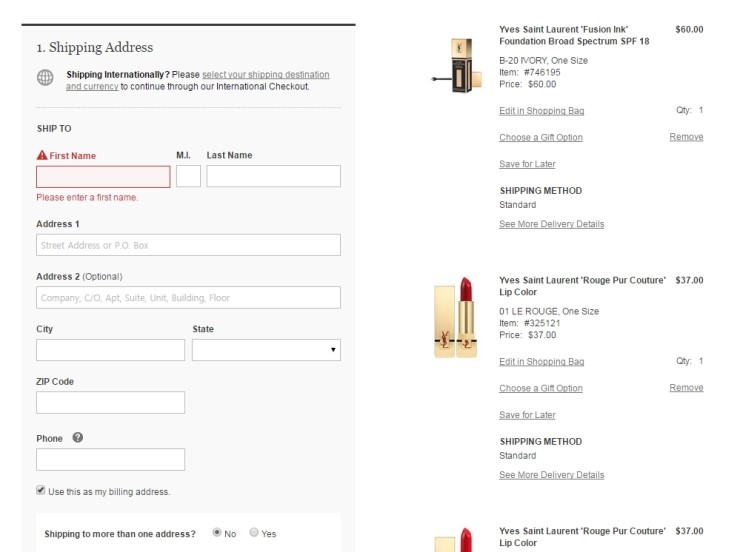The image size is (740, 552).
Task: Toggle Use this as my billing address
Action: tap(41, 490)
